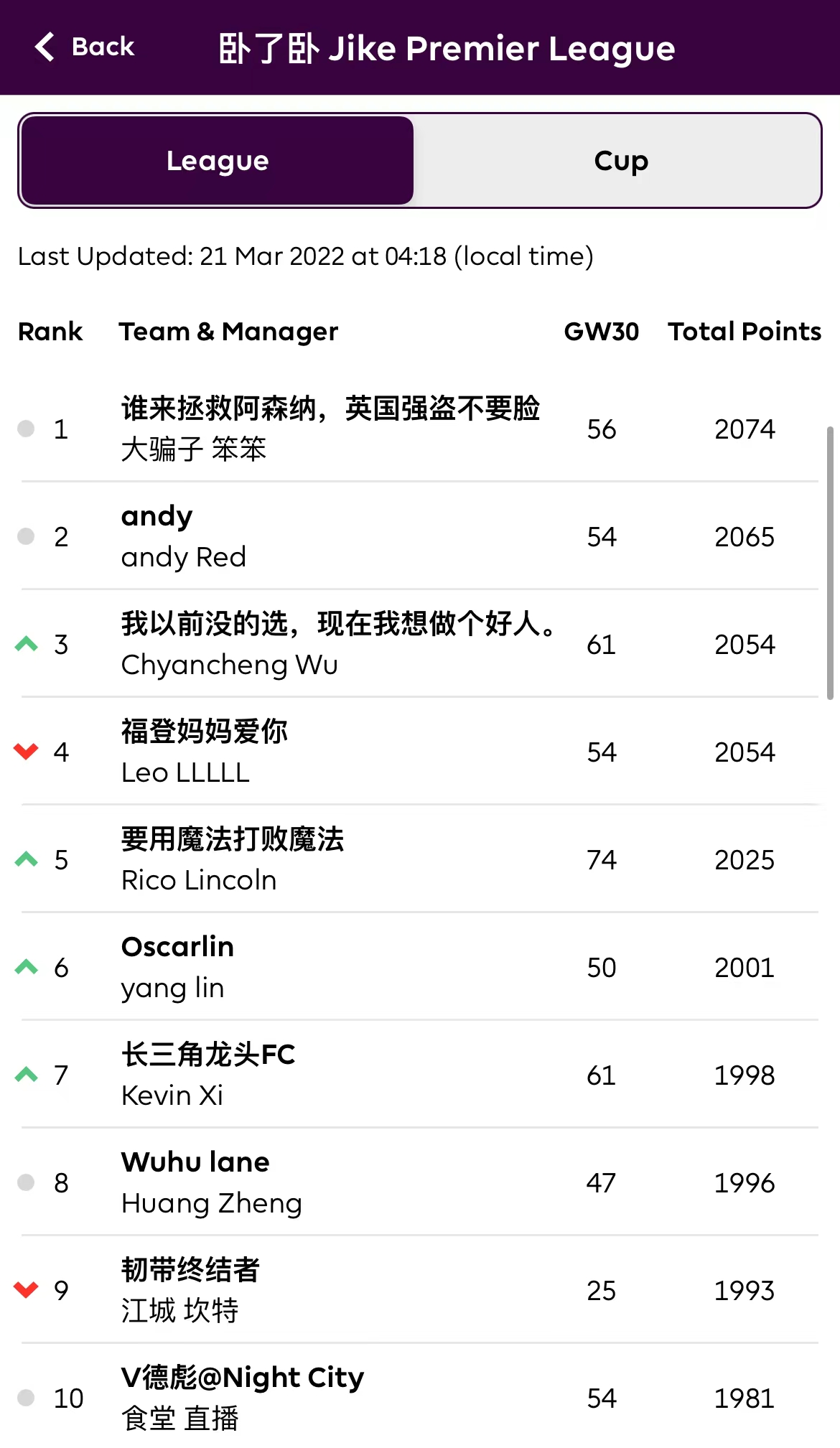
Task: Open the Oscarlin team entry
Action: pos(177,947)
